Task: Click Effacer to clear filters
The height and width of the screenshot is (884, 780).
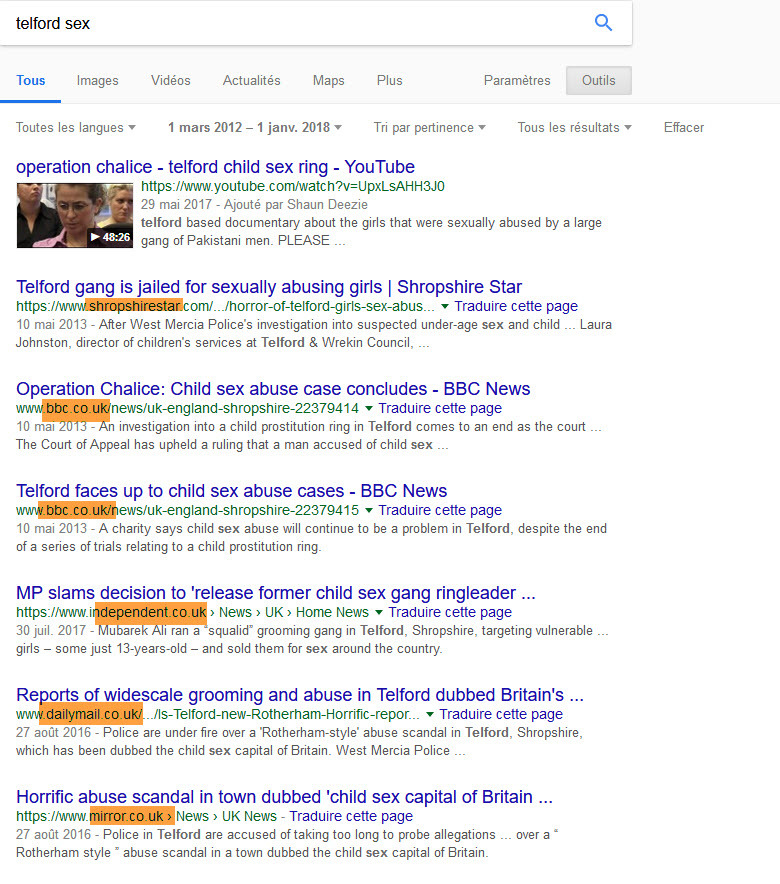Action: point(684,127)
